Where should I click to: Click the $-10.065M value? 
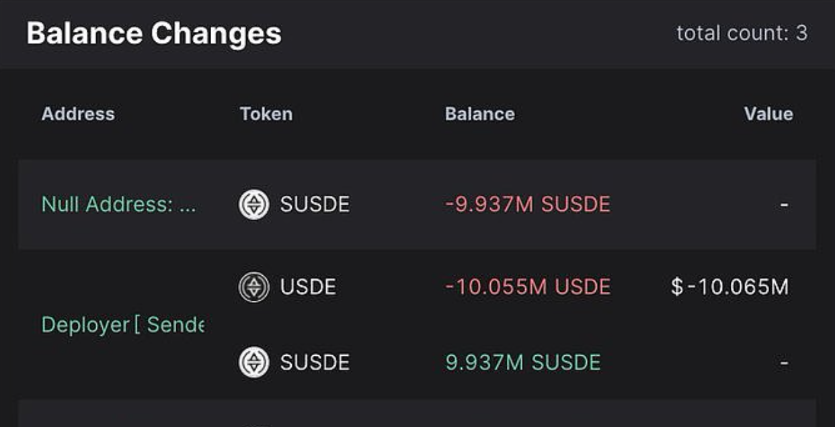[x=730, y=288]
